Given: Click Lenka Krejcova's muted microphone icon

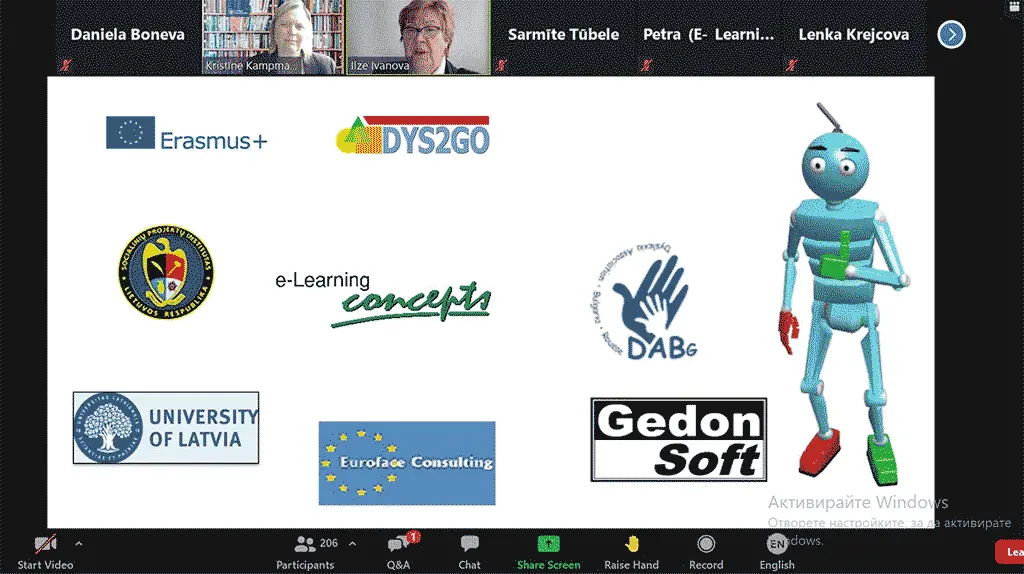Looking at the screenshot, I should [791, 65].
